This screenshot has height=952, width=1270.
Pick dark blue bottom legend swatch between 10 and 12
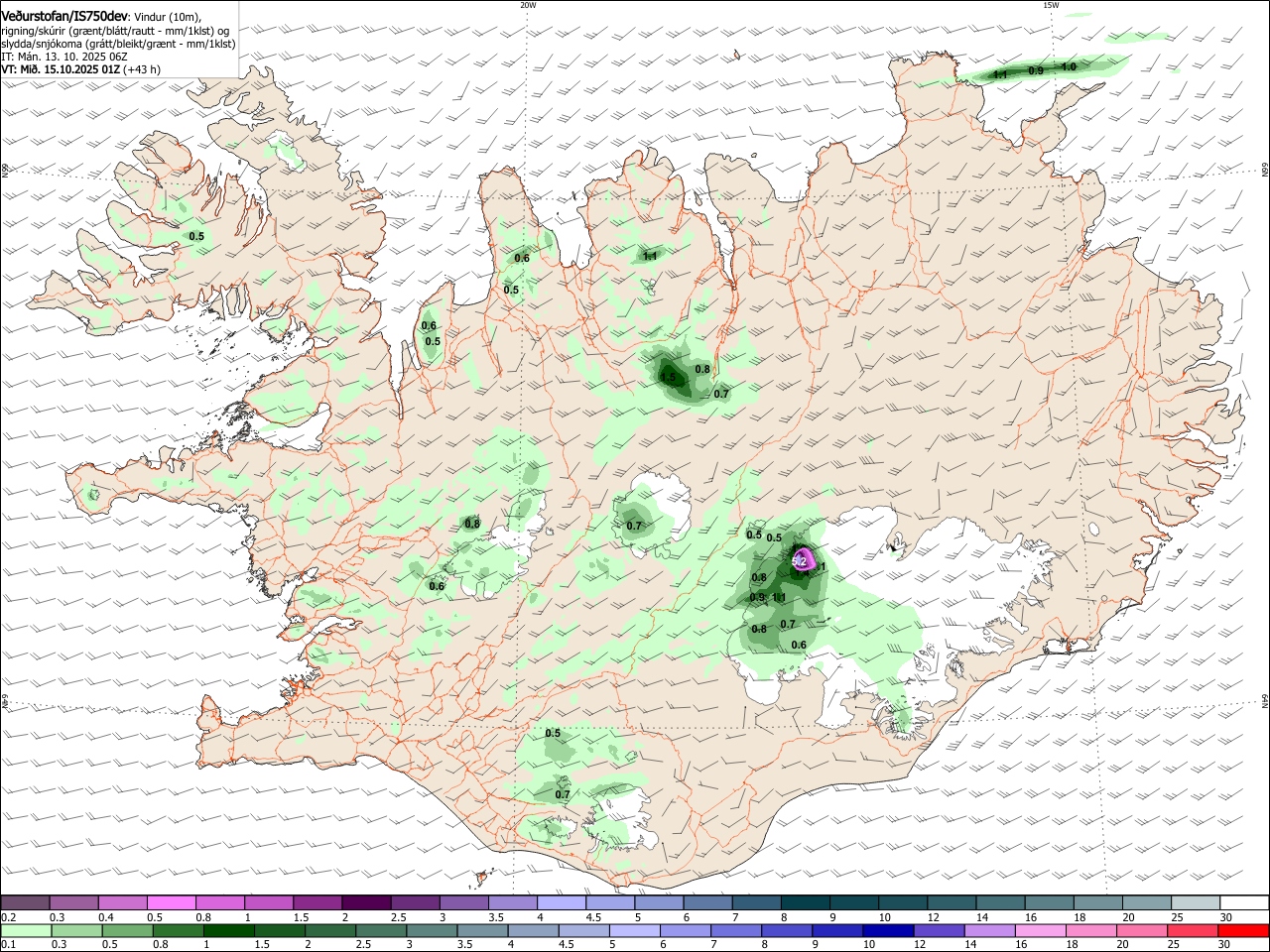pyautogui.click(x=886, y=930)
